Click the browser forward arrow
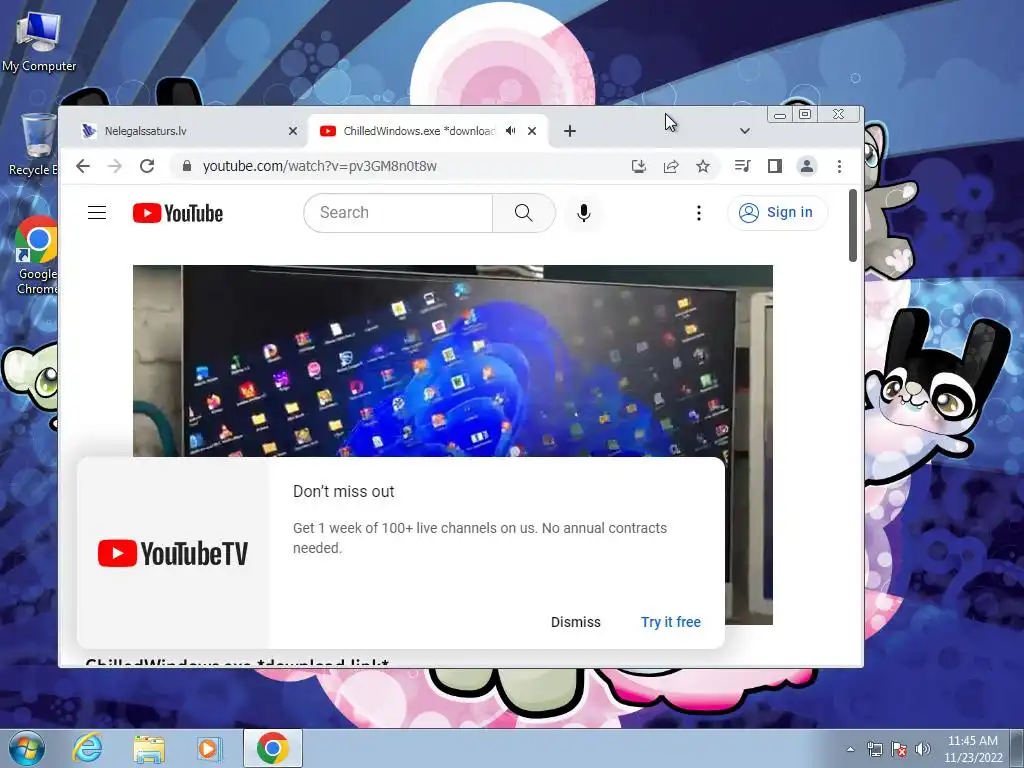The width and height of the screenshot is (1024, 768). coord(115,166)
